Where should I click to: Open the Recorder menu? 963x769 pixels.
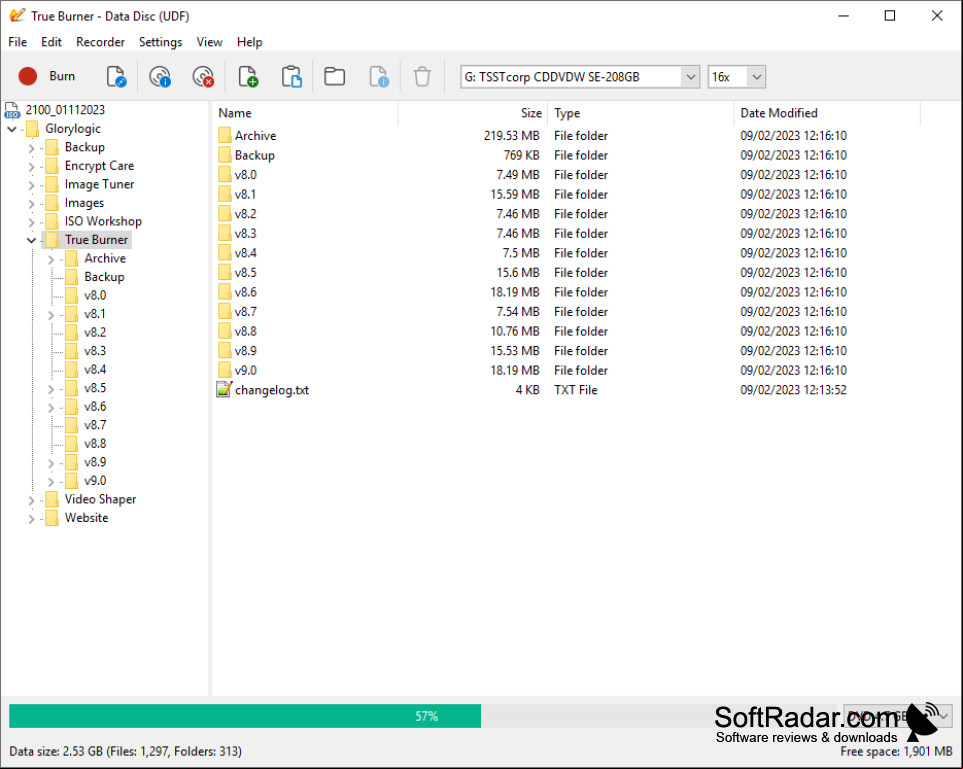tap(100, 42)
